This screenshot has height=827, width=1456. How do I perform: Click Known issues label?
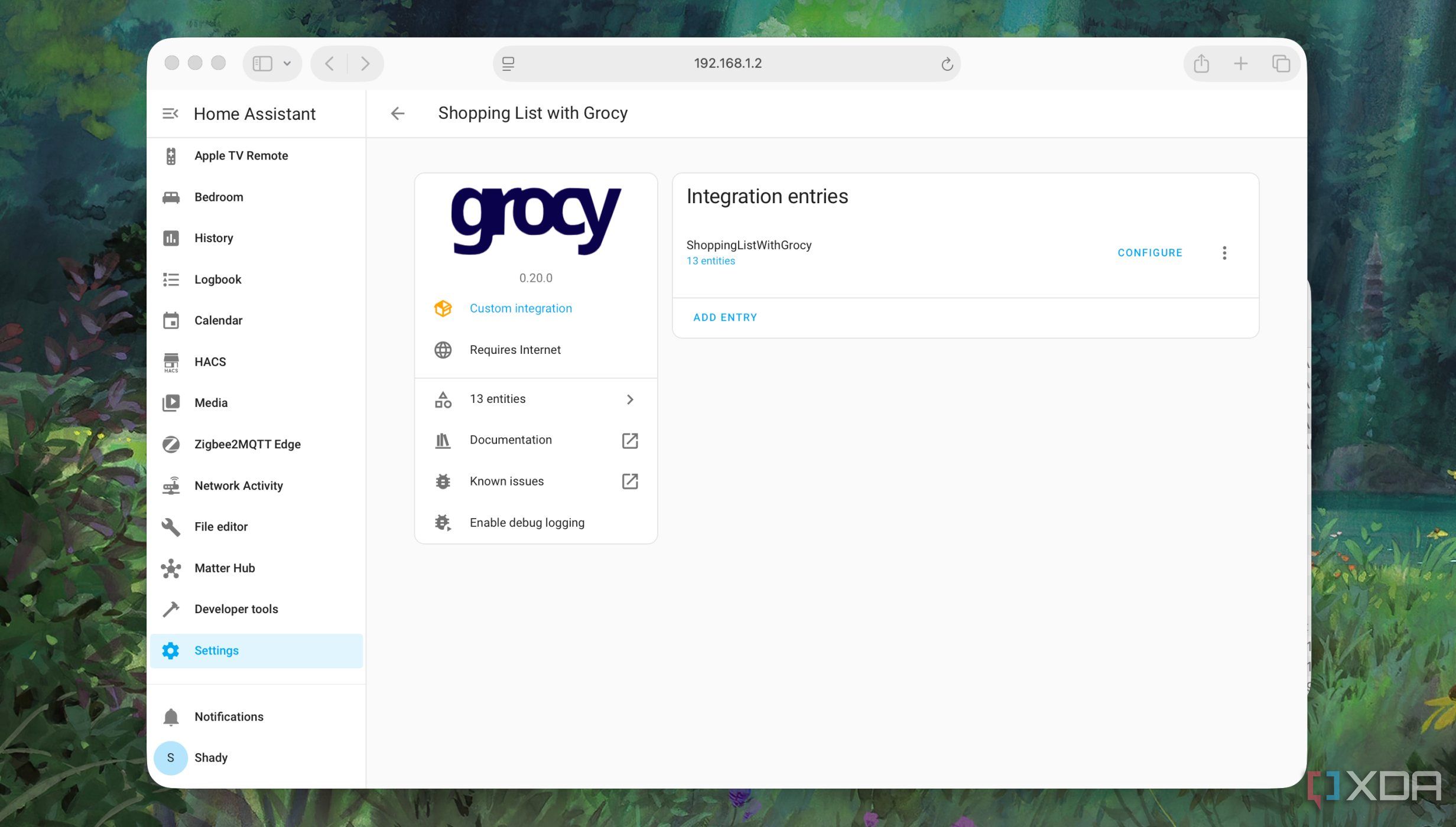pyautogui.click(x=506, y=481)
